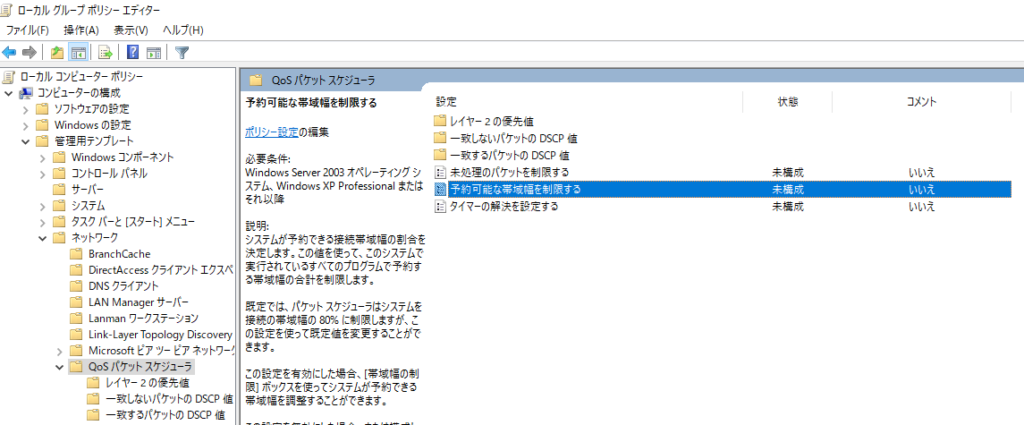Expand the Microsoft ピア ツー ピア node
The image size is (1024, 425).
59,351
